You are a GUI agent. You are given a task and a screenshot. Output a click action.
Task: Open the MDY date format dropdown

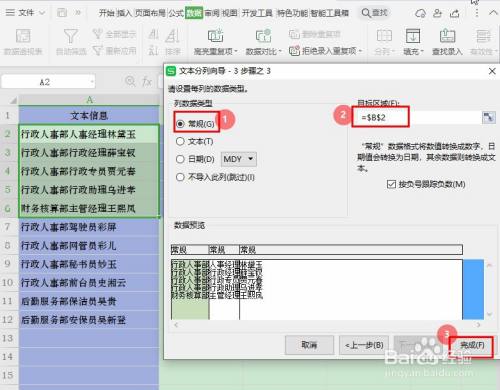click(x=239, y=159)
